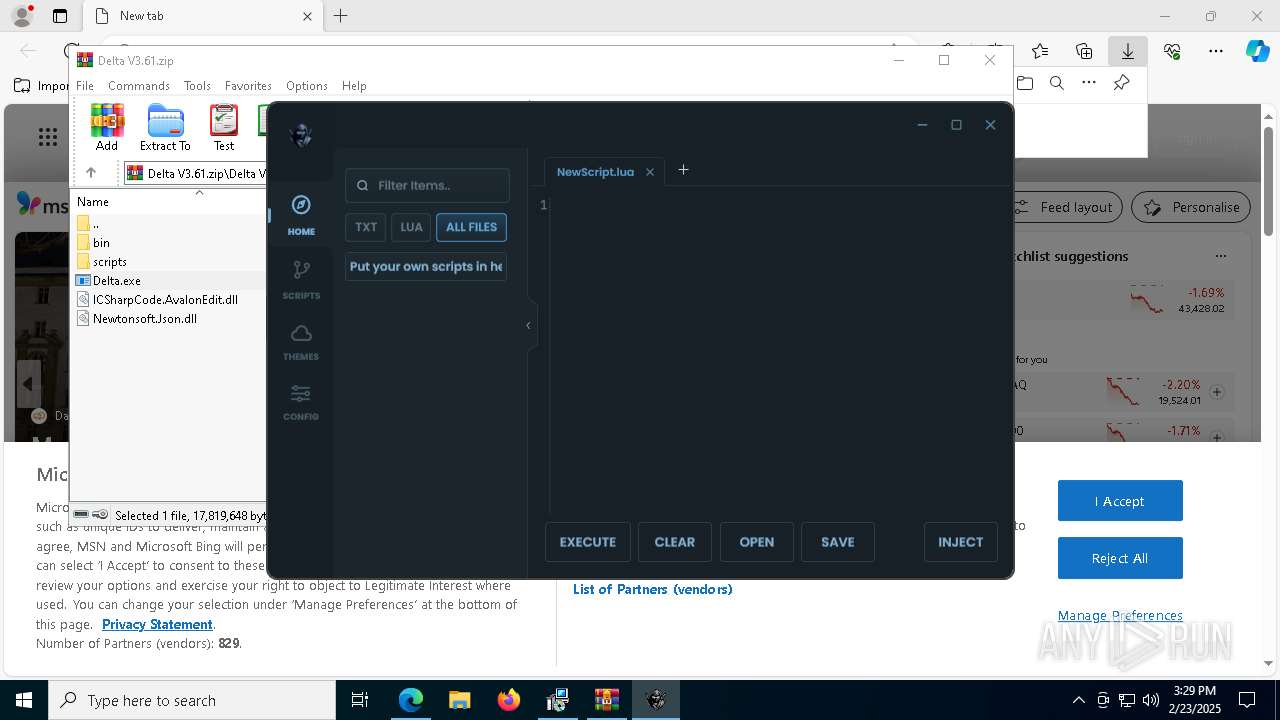Click taskbar search box
This screenshot has height=720, width=1280.
(192, 700)
